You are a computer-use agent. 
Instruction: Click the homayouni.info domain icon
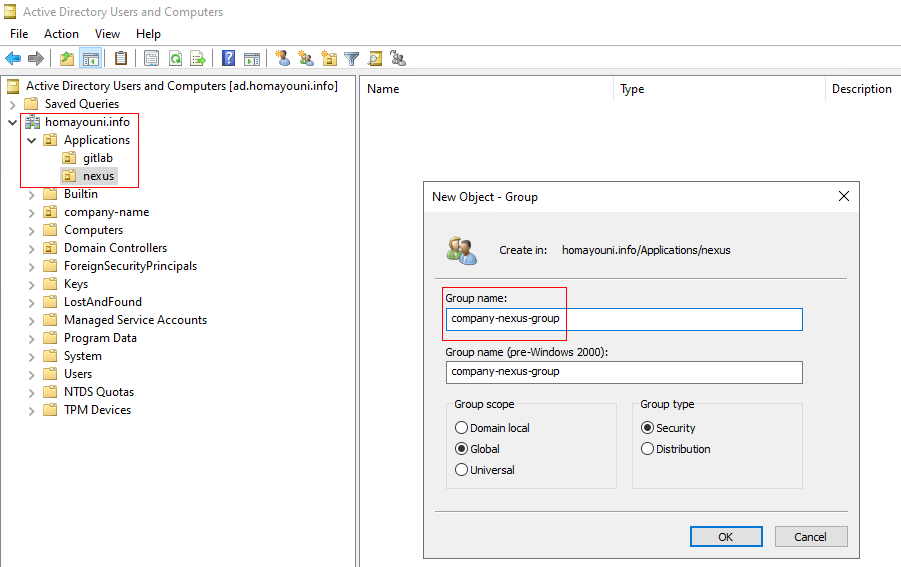point(32,122)
